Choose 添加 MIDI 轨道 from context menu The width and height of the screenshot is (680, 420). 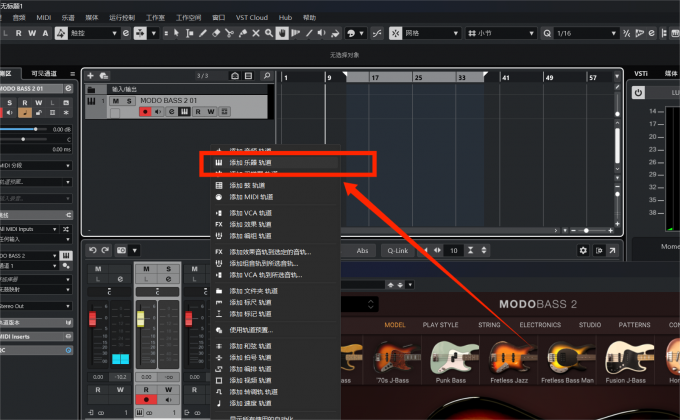tap(275, 197)
